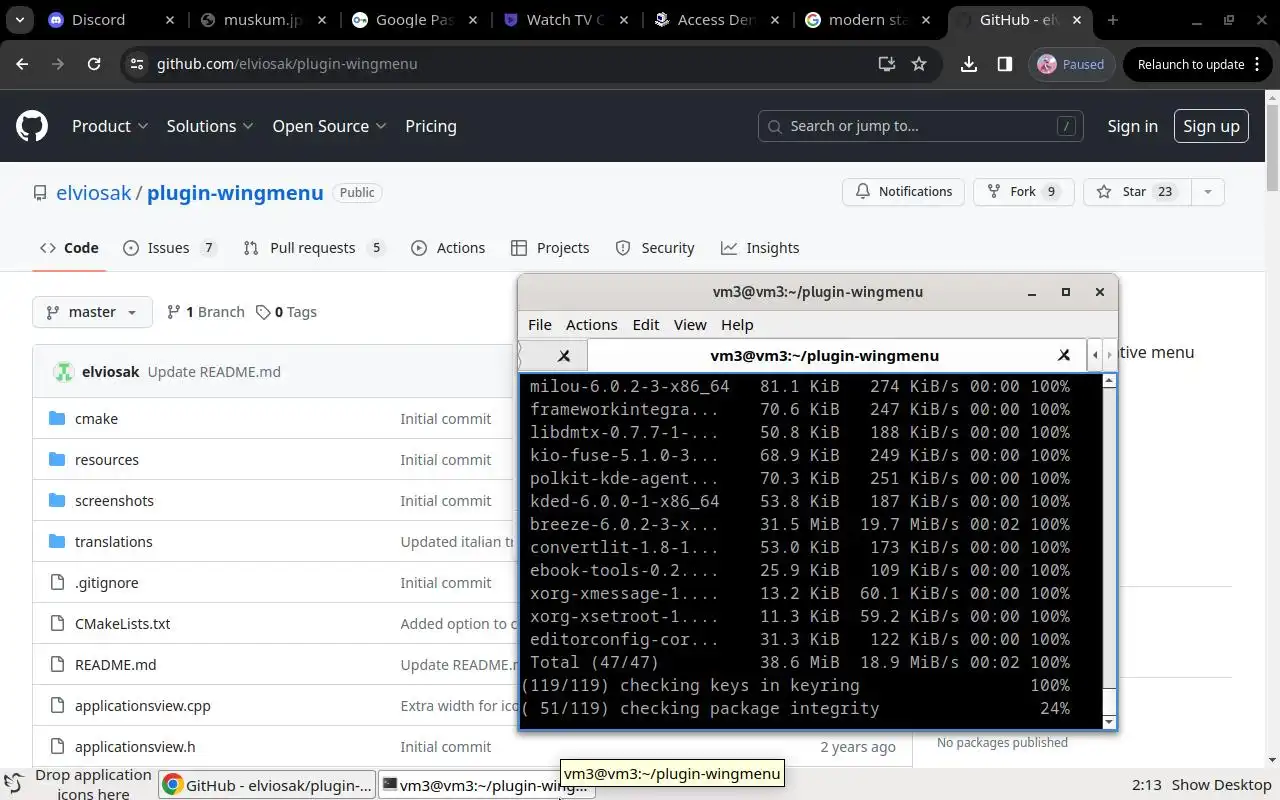The image size is (1280, 800).
Task: Expand the Solutions menu on GitHub
Action: tap(210, 126)
